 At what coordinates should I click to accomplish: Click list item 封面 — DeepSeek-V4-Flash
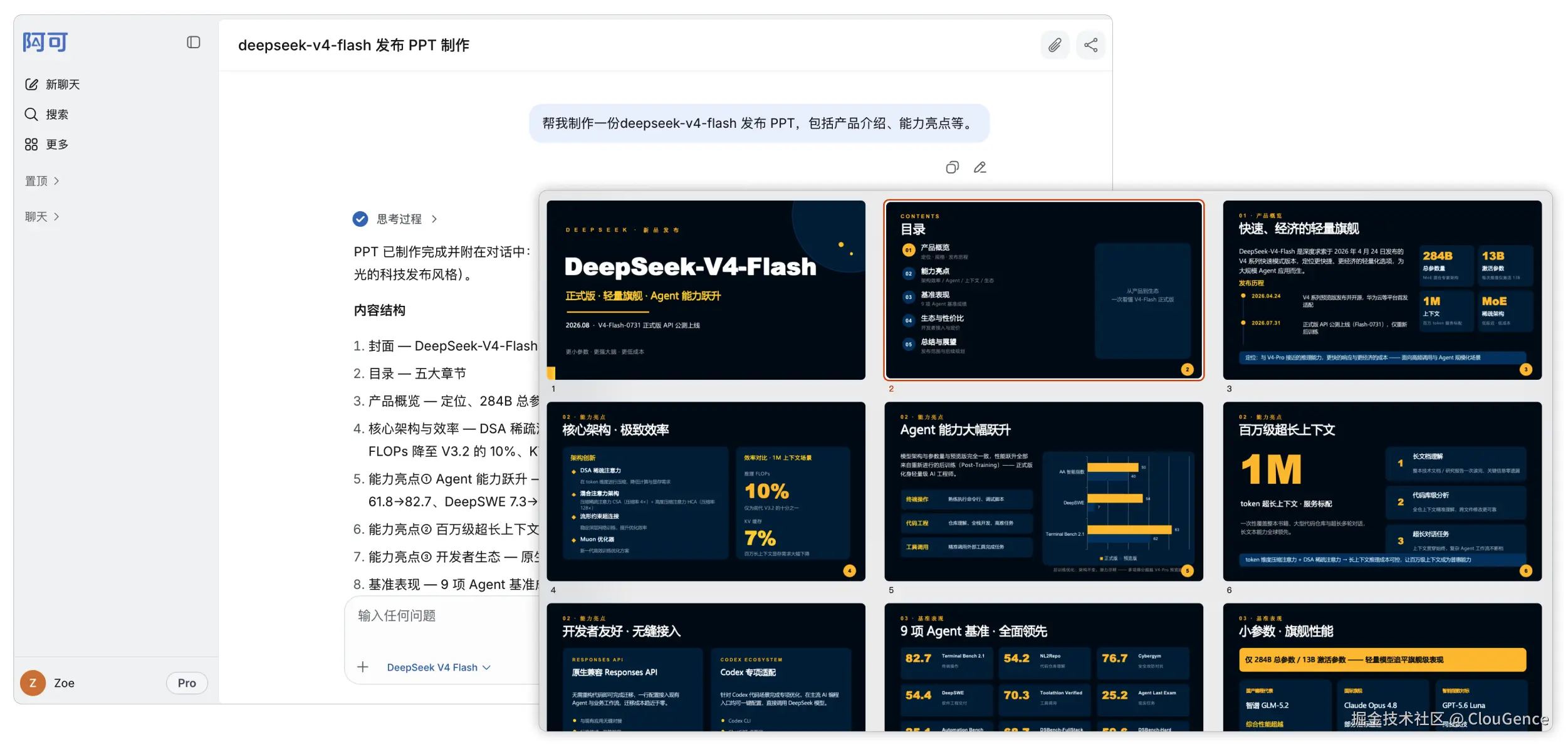pos(446,346)
